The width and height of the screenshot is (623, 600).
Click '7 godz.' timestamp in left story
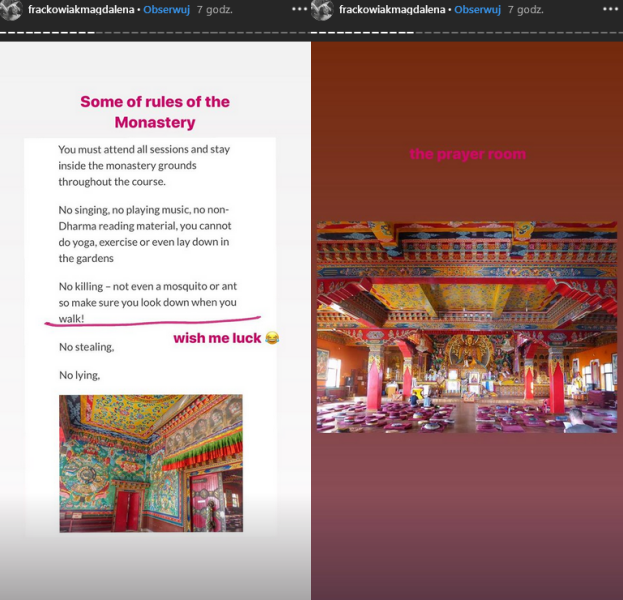[215, 10]
